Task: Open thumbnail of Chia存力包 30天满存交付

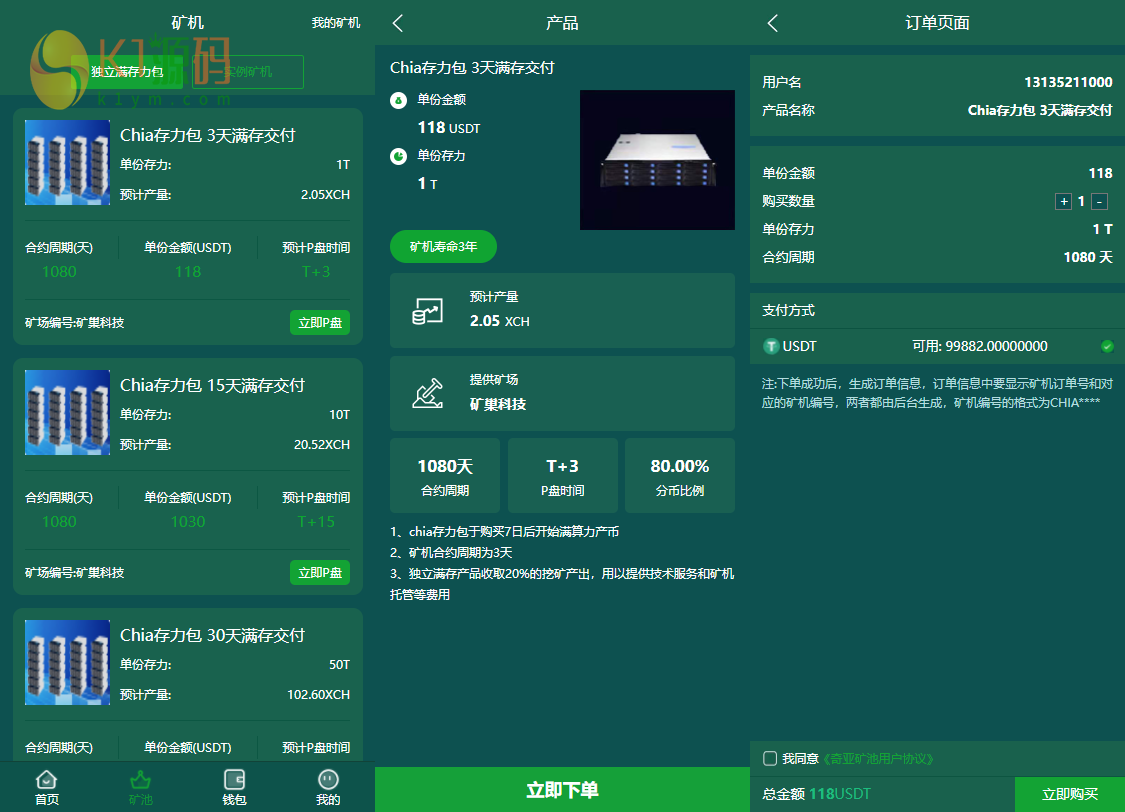Action: tap(67, 662)
